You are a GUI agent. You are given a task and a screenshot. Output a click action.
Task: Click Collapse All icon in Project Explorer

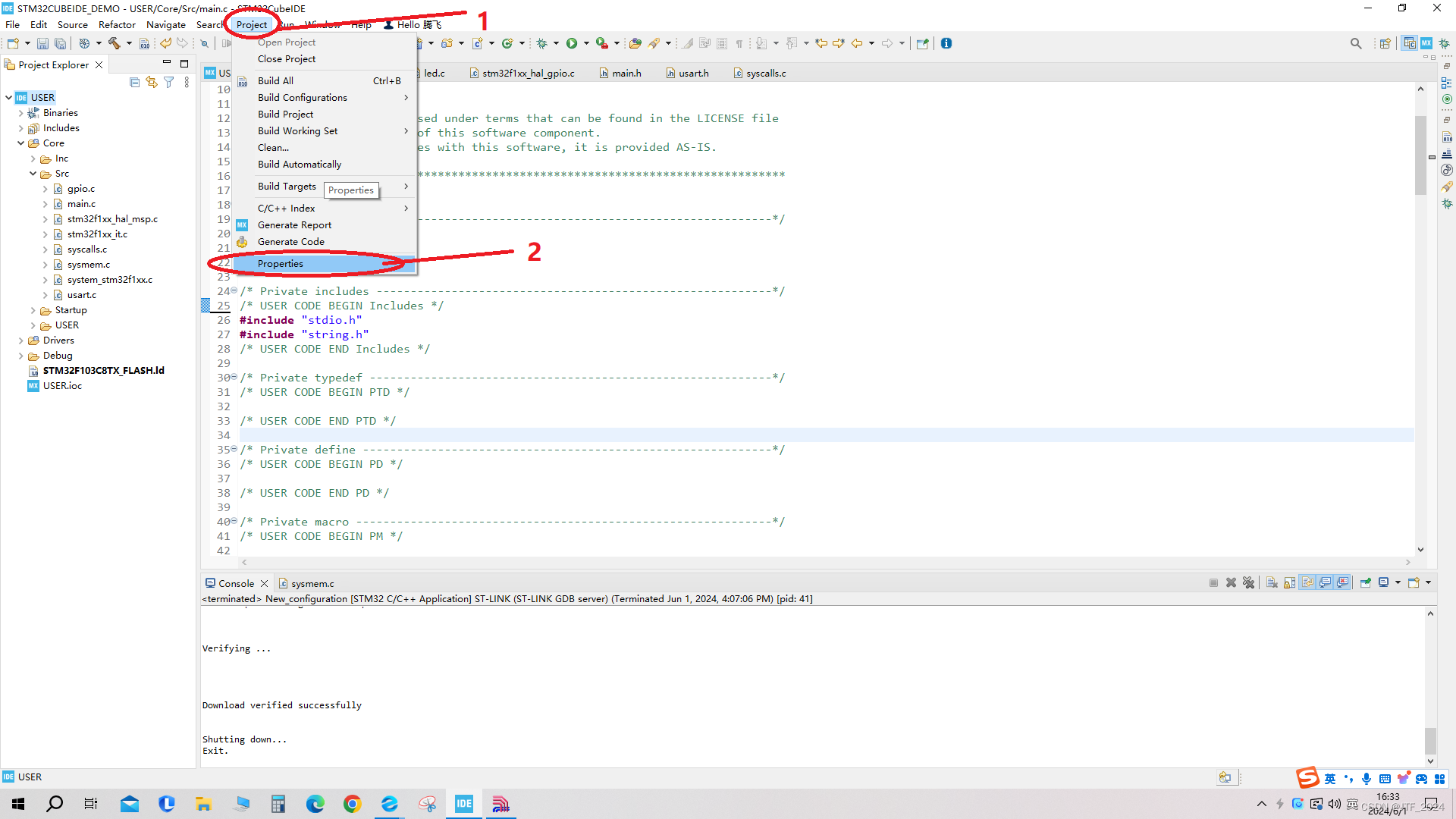[x=134, y=82]
